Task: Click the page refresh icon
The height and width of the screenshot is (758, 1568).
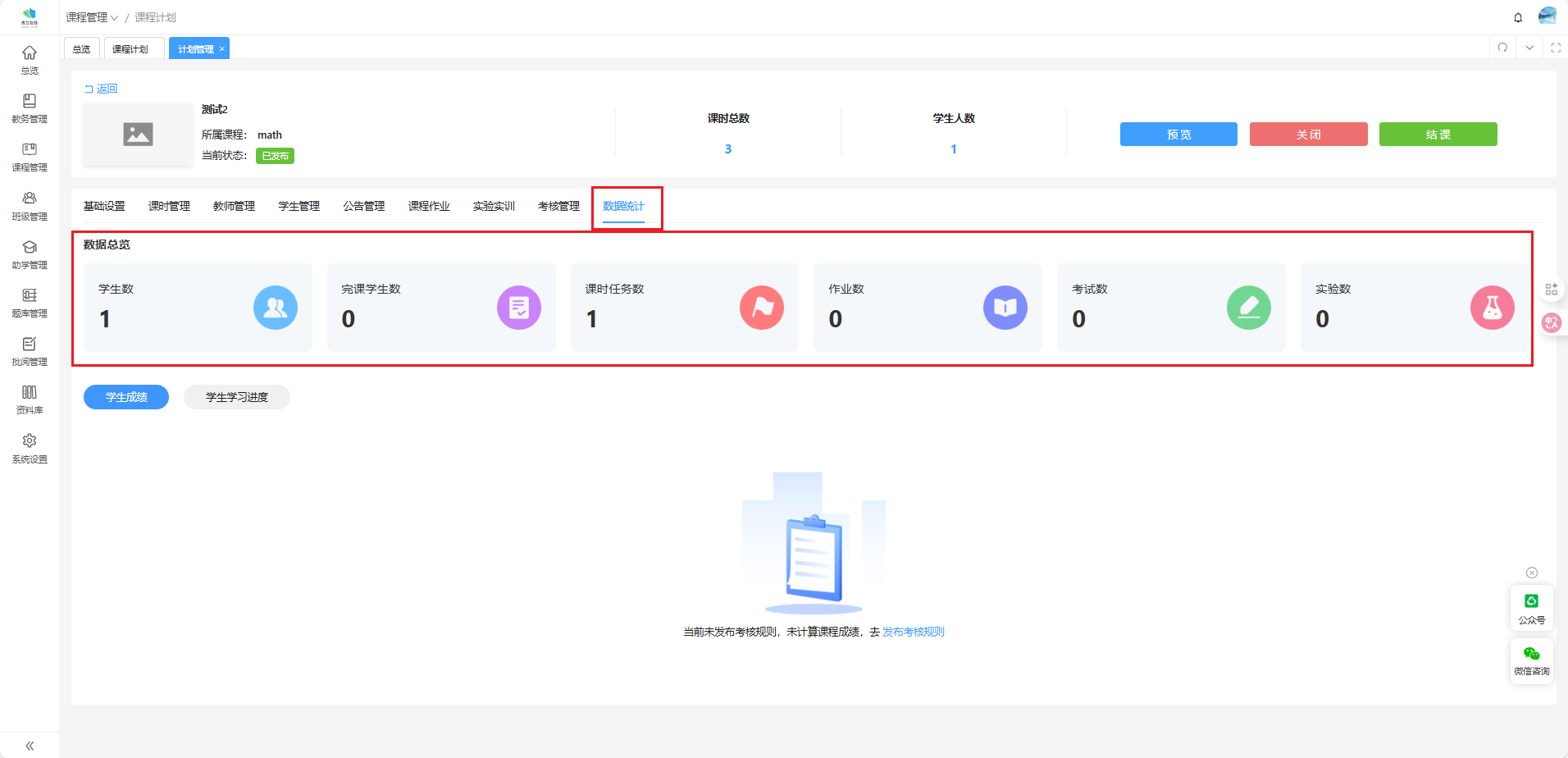Action: (x=1502, y=48)
